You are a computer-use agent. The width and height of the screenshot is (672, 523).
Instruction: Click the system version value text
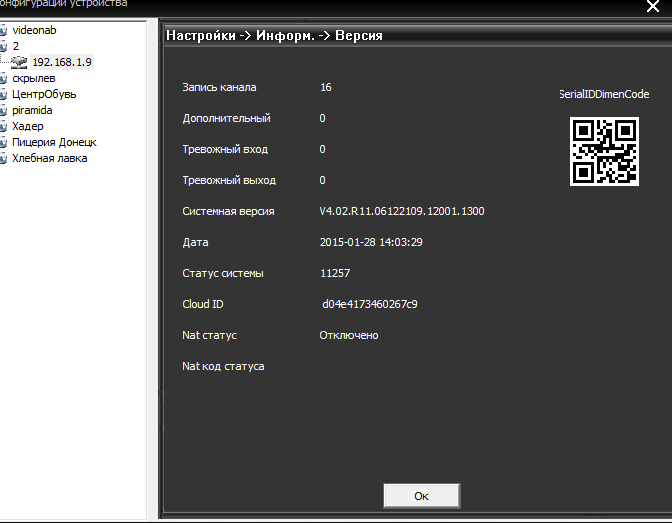point(402,211)
